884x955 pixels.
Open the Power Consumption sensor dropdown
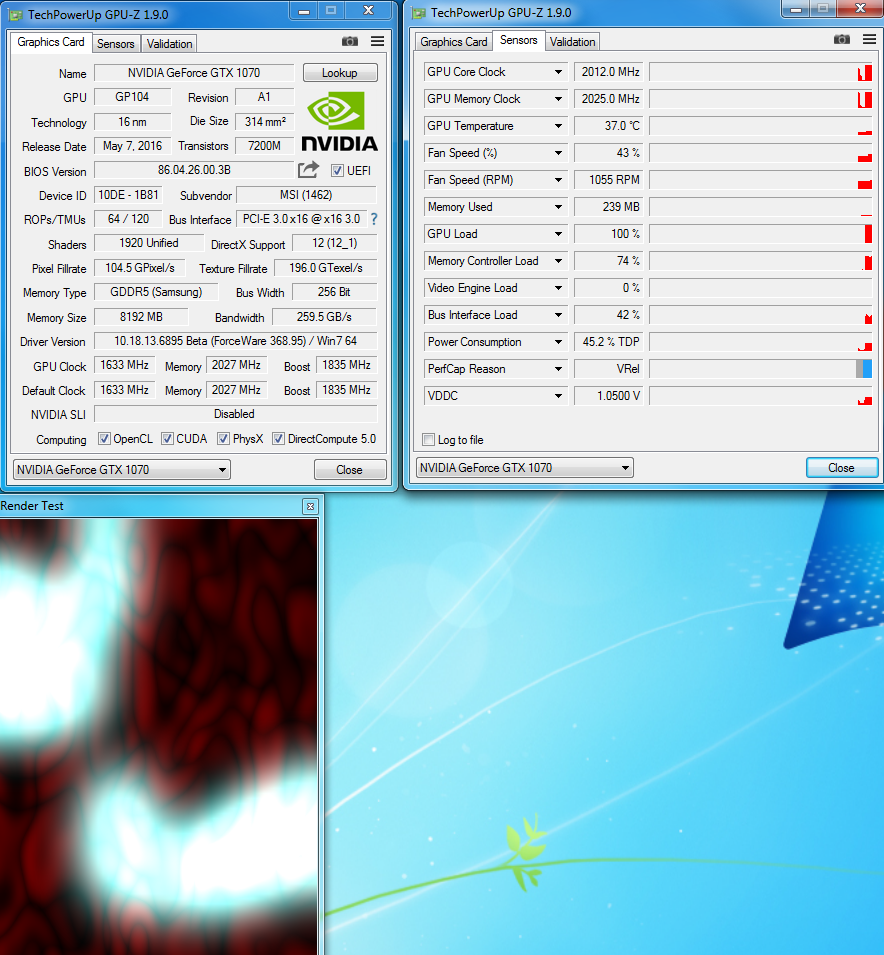[x=558, y=342]
